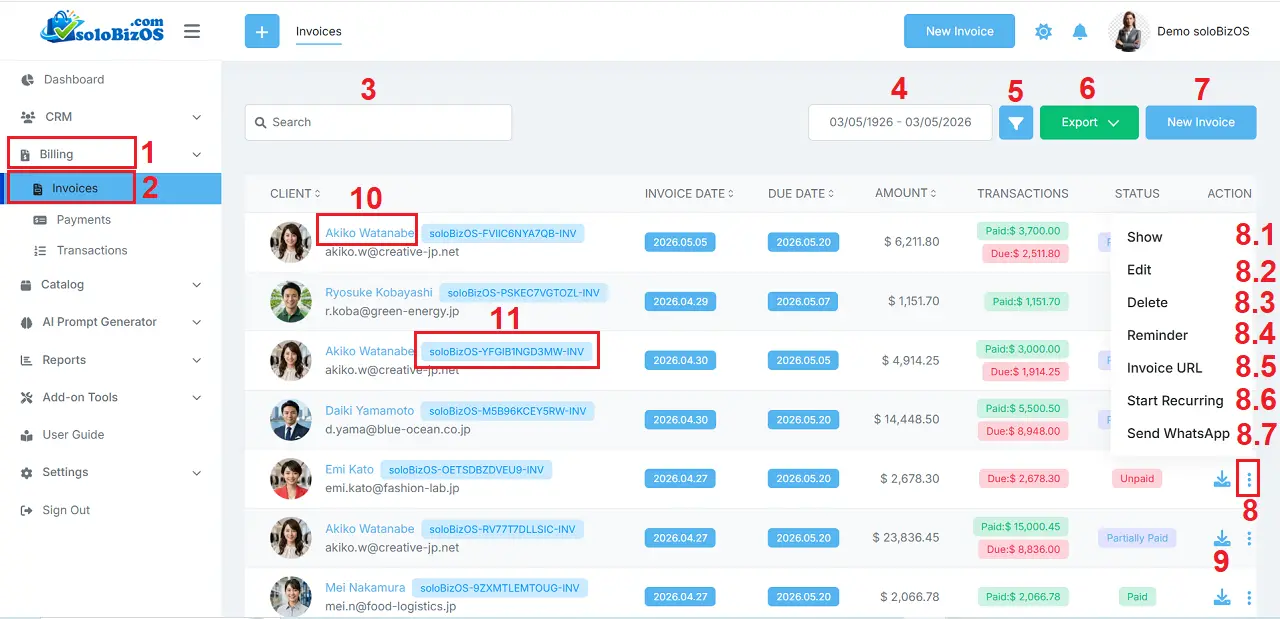This screenshot has height=619, width=1280.
Task: Choose Send WhatsApp from the action menu
Action: coord(1178,433)
